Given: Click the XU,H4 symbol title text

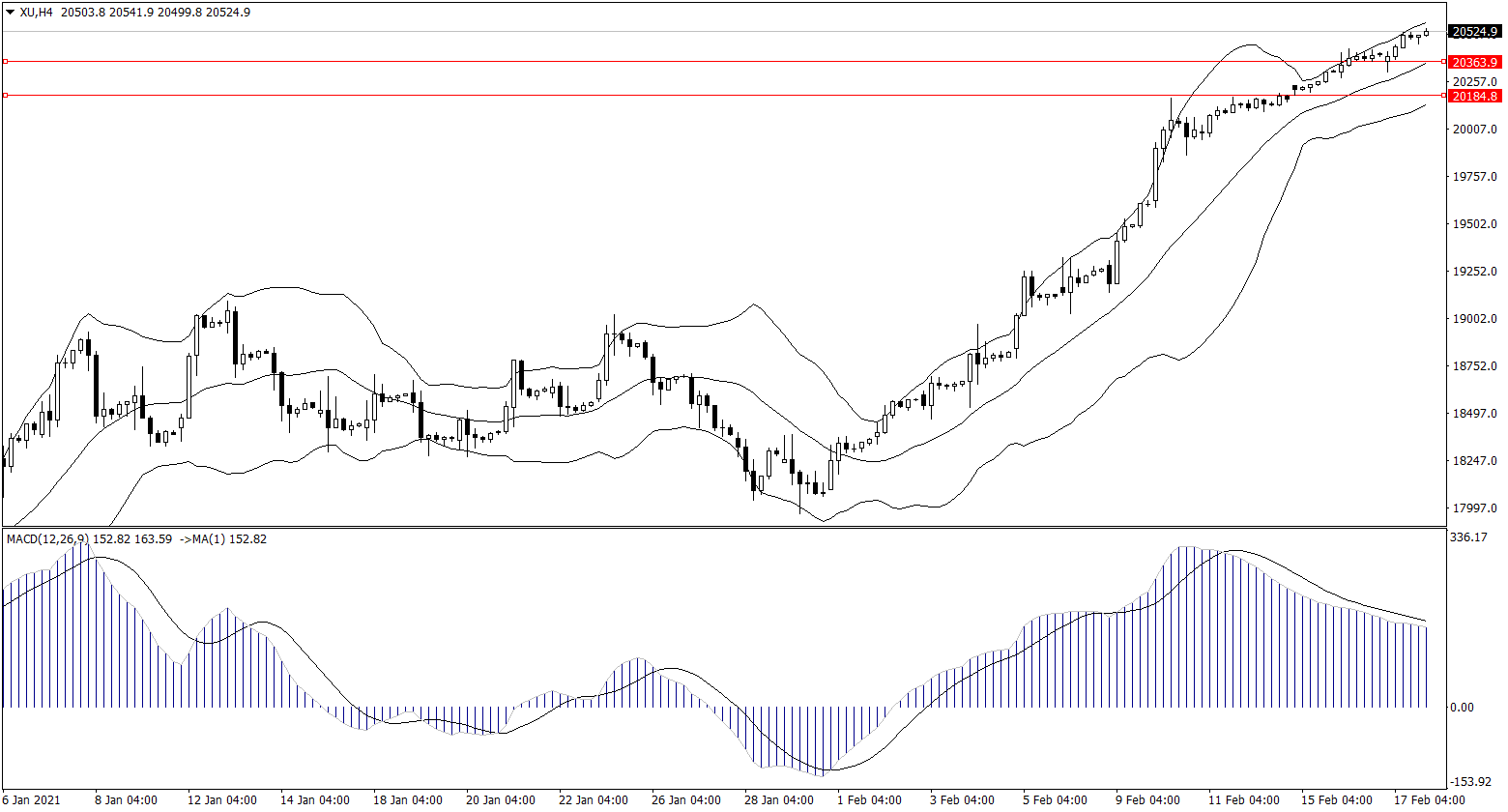Looking at the screenshot, I should (37, 13).
